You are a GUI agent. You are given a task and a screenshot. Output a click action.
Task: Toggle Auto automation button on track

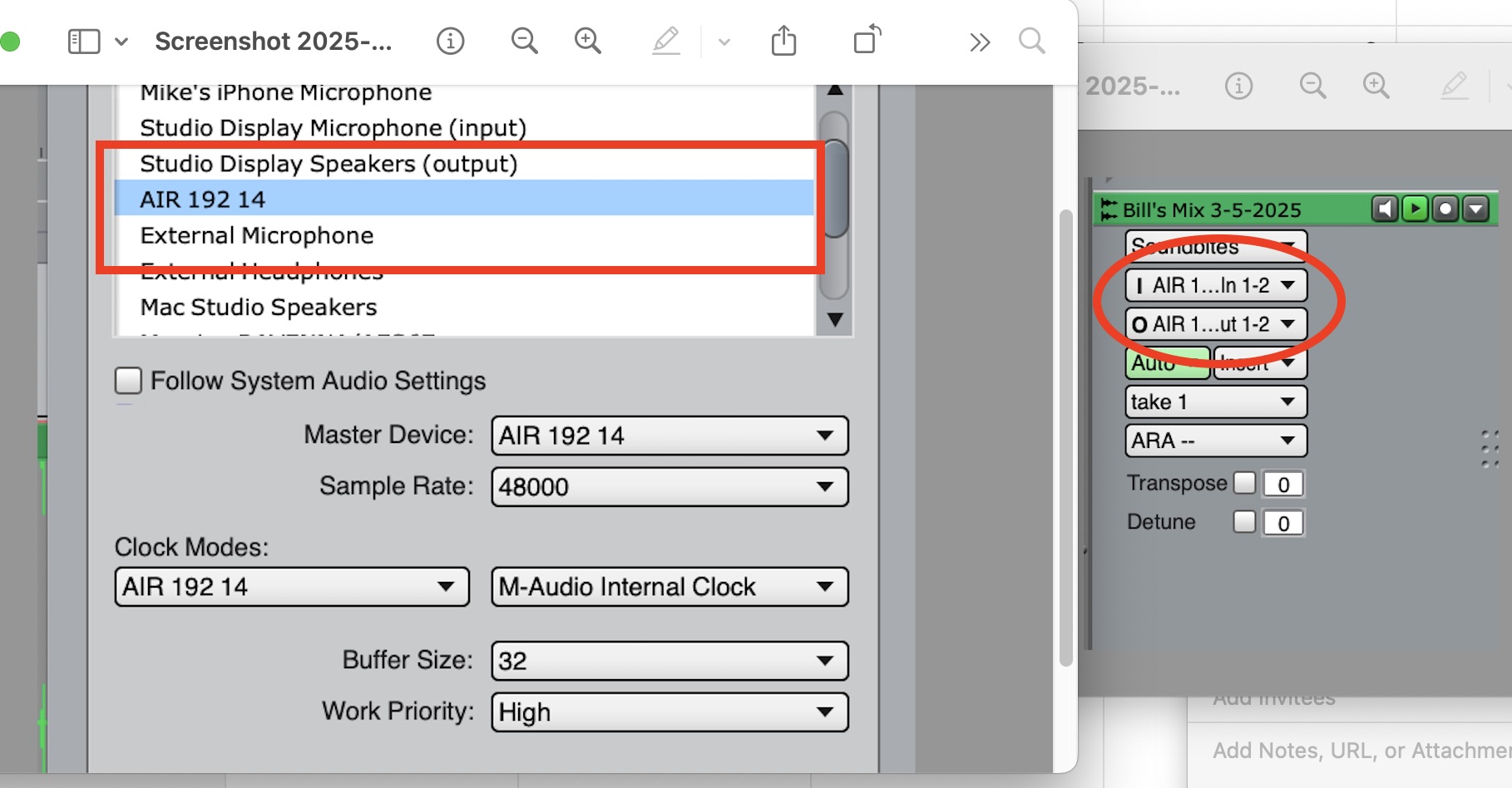[1168, 363]
